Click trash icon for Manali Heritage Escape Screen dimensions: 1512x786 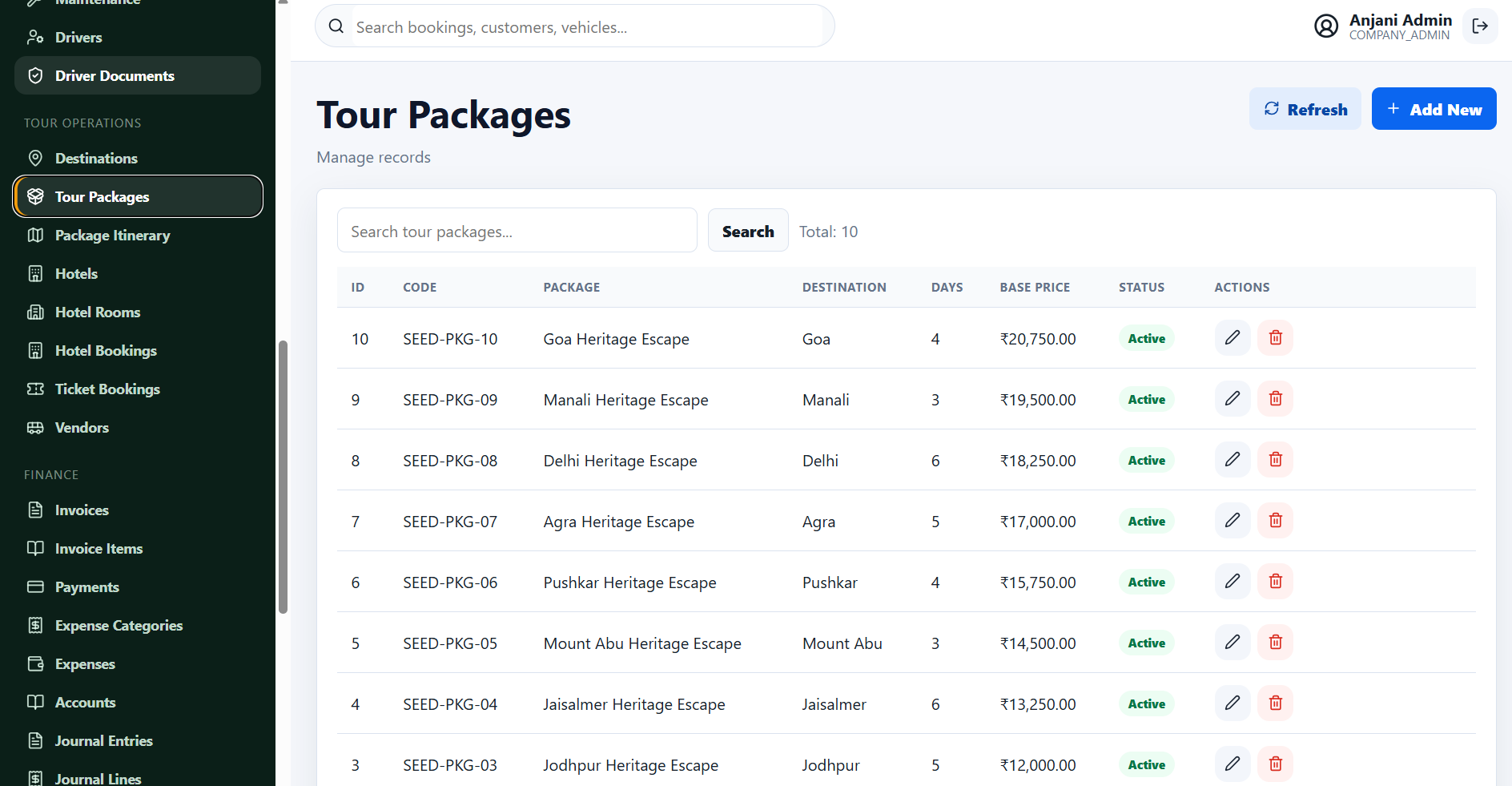tap(1276, 398)
